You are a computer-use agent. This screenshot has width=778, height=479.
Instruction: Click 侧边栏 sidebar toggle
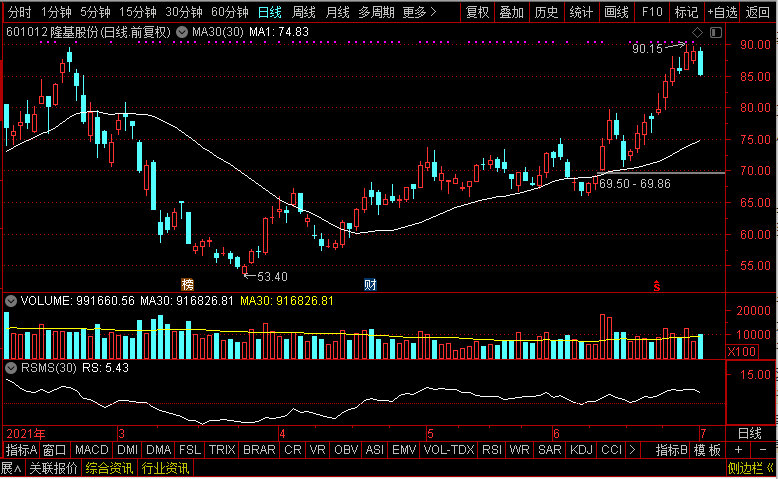coord(750,468)
